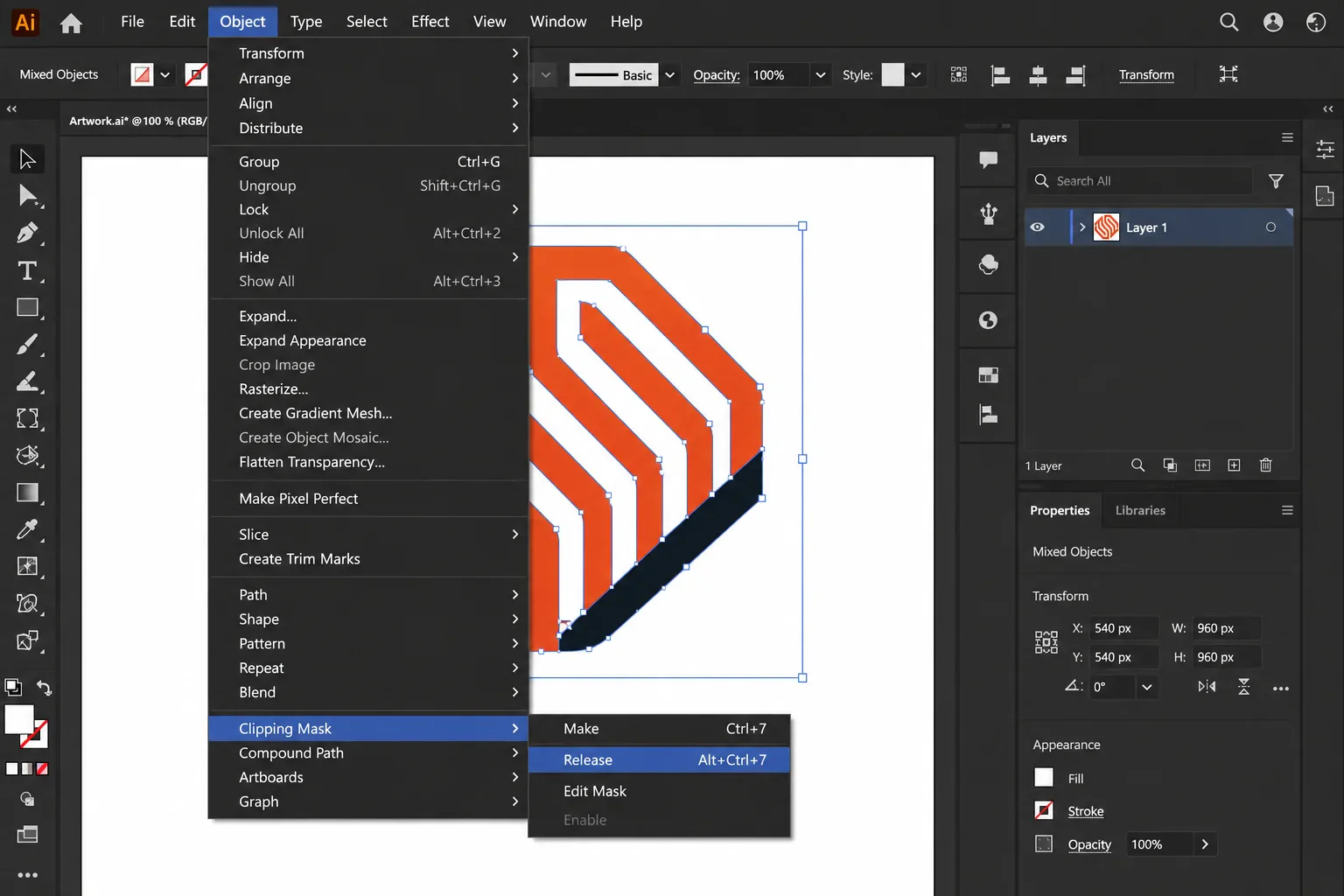Click the X position field
1344x896 pixels.
tap(1124, 628)
